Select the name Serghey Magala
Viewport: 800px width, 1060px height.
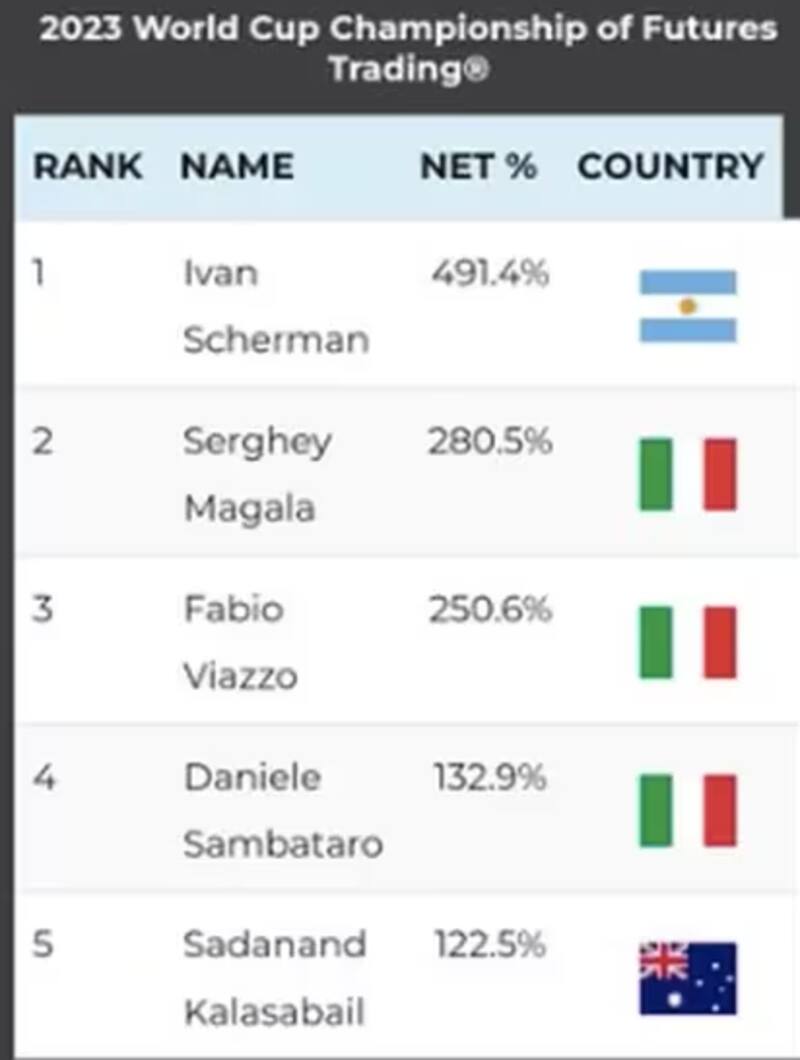tap(257, 474)
